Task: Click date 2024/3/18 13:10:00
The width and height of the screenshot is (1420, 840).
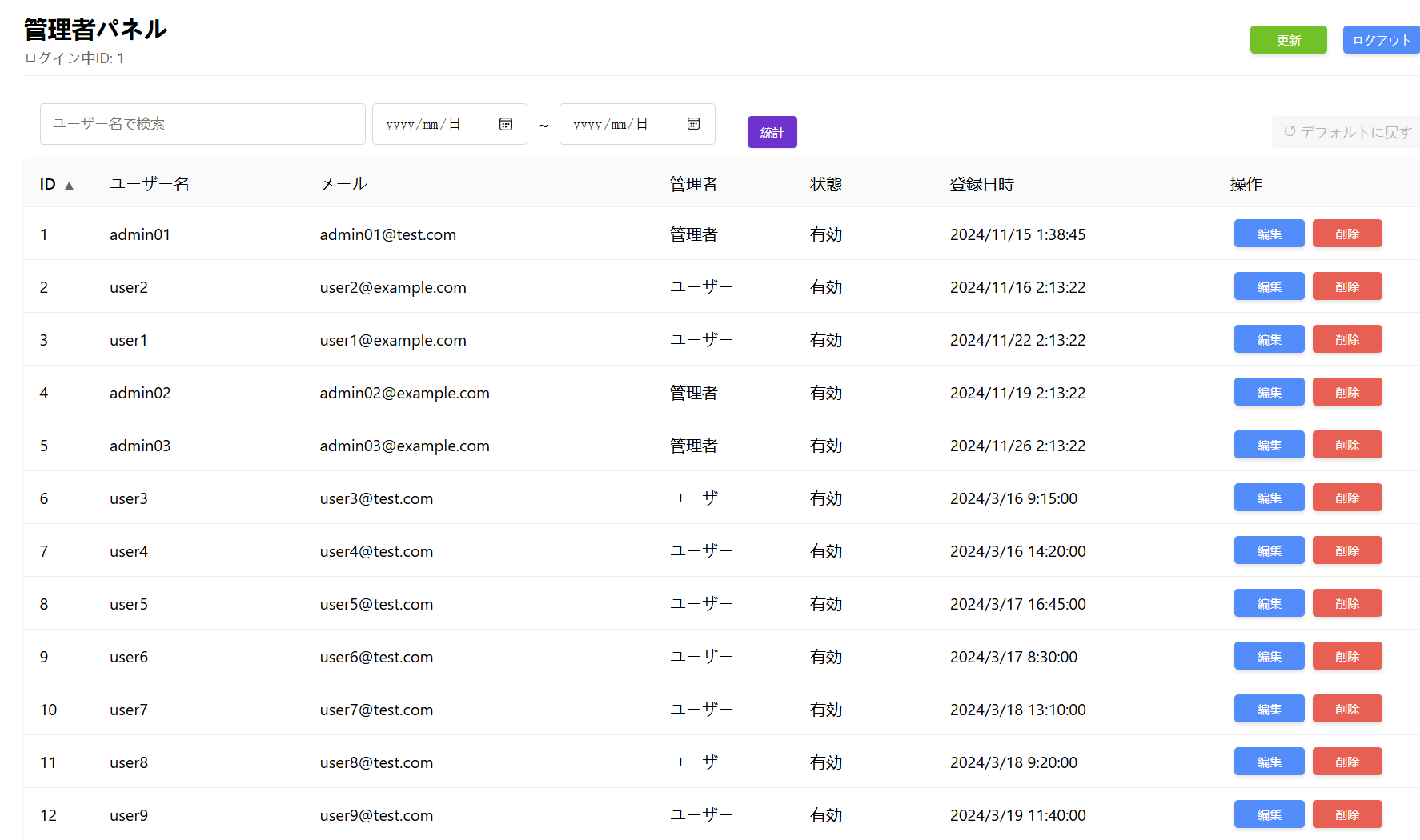Action: coord(1018,710)
